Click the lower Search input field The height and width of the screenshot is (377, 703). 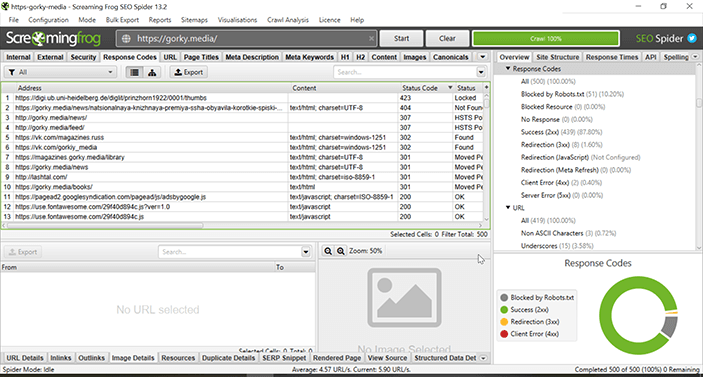230,252
